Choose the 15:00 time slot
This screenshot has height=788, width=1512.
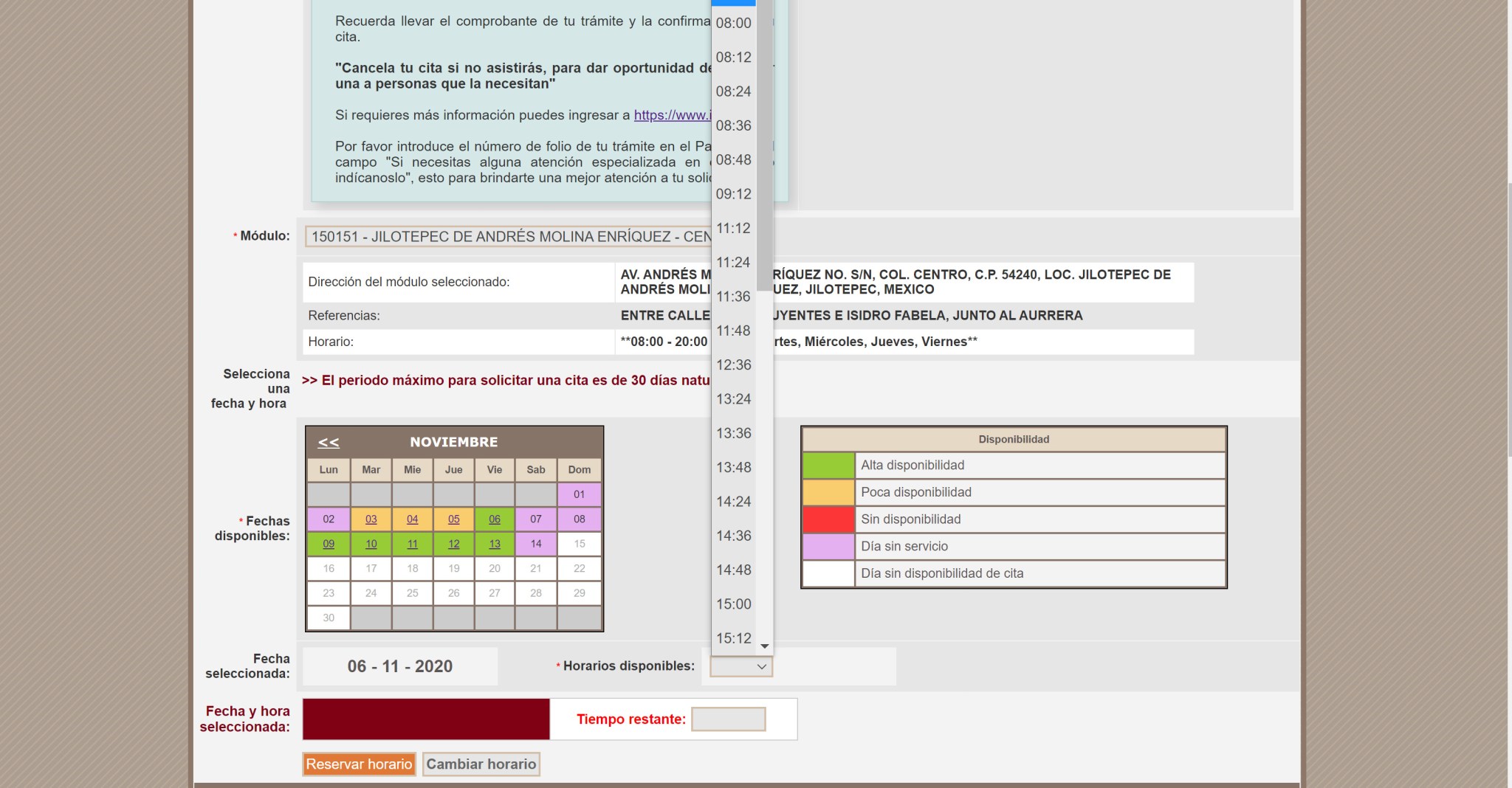733,604
